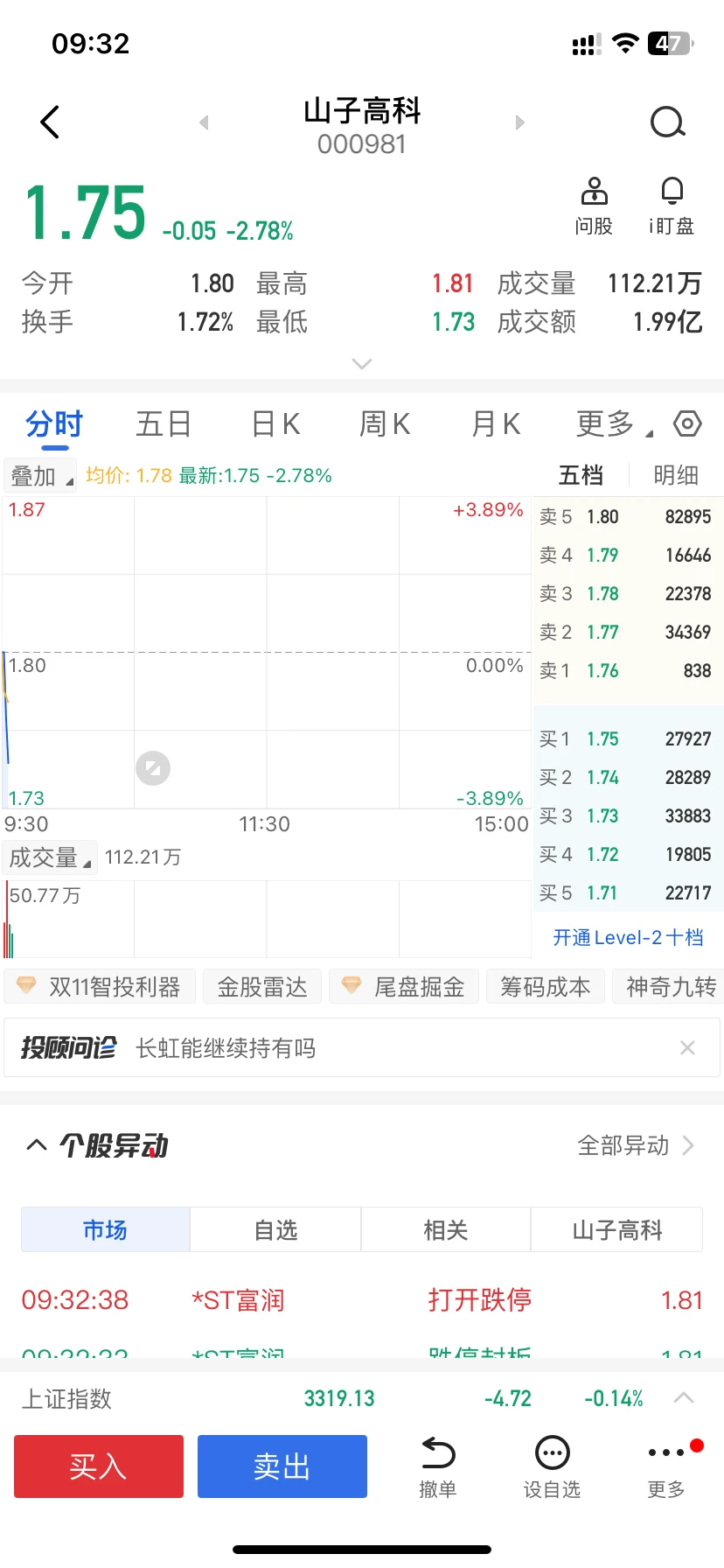Collapse the 个股异动 section
Image resolution: width=724 pixels, height=1568 pixels.
(37, 1145)
